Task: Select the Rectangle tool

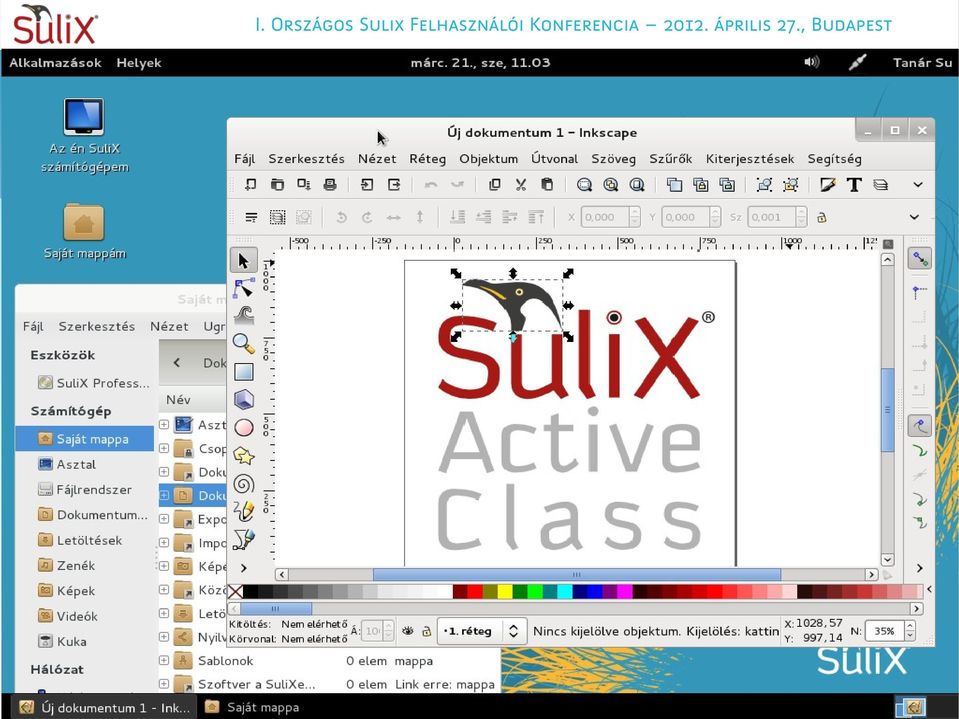Action: click(x=243, y=372)
